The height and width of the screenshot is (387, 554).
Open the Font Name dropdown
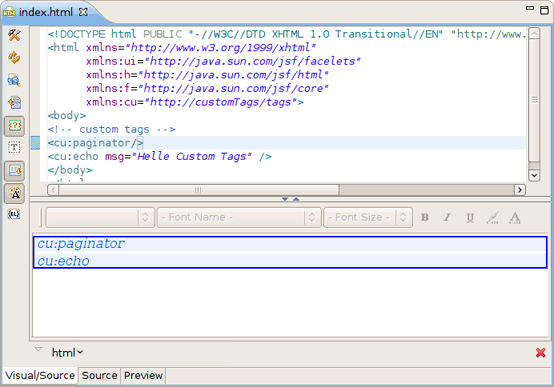[239, 217]
